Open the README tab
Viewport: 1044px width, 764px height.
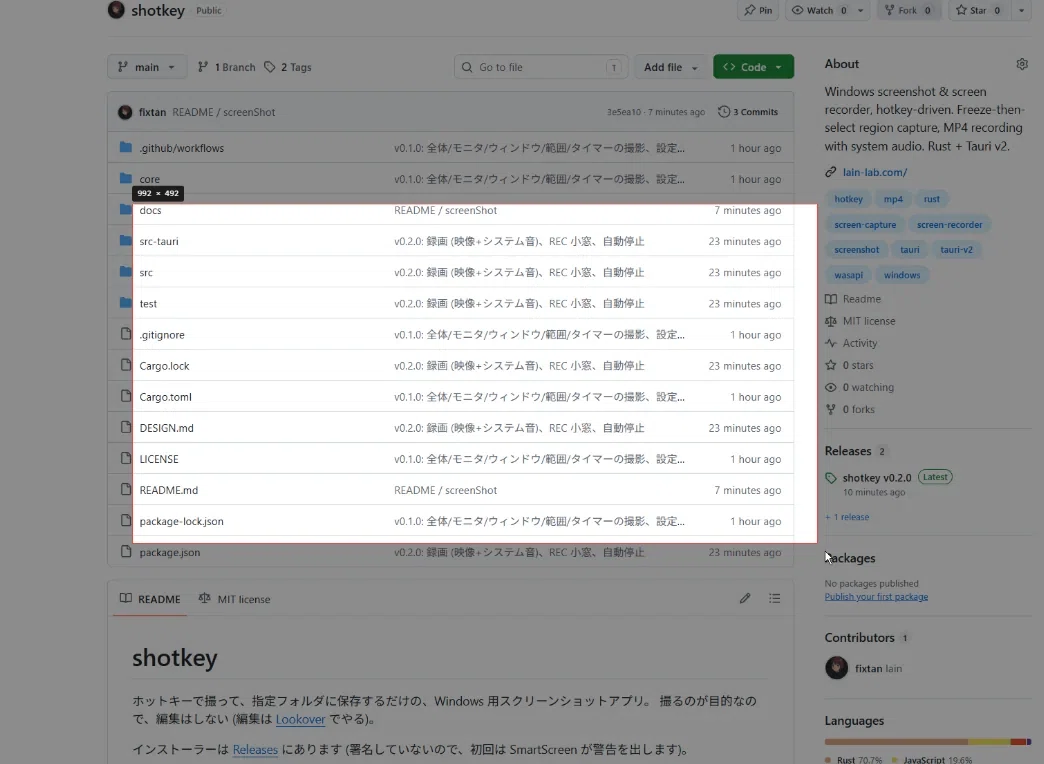pyautogui.click(x=150, y=599)
